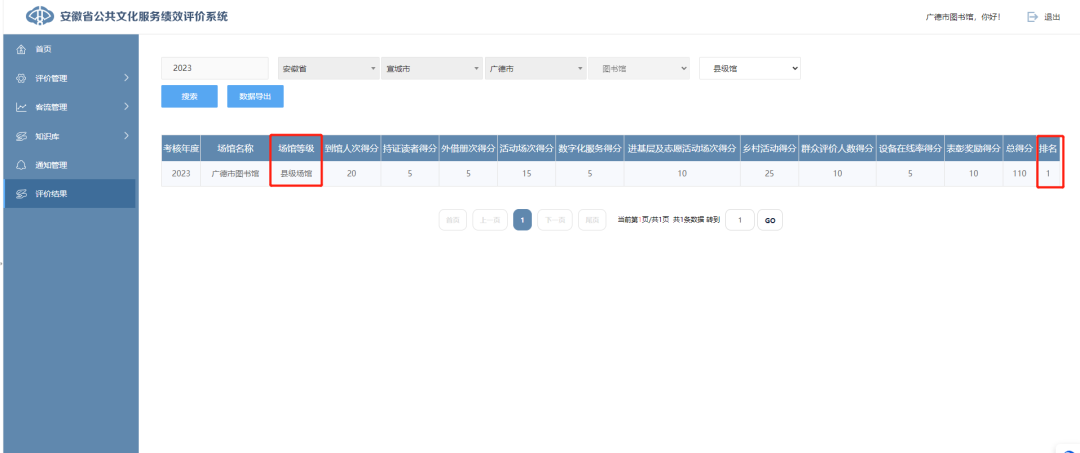Click the 活动场次得分 column header
This screenshot has height=453, width=1080.
526,148
